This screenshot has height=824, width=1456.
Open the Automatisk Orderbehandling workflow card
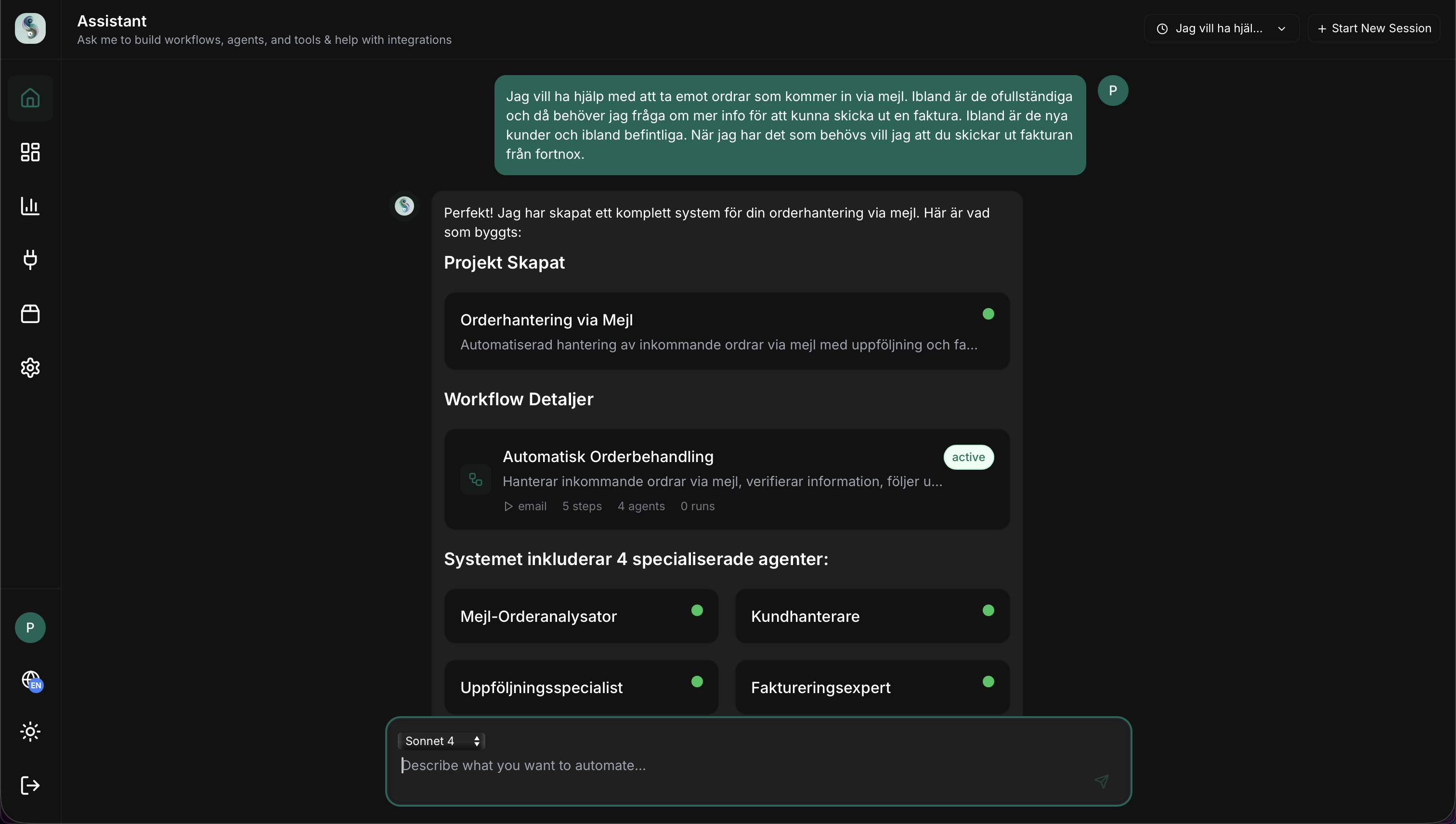coord(727,479)
